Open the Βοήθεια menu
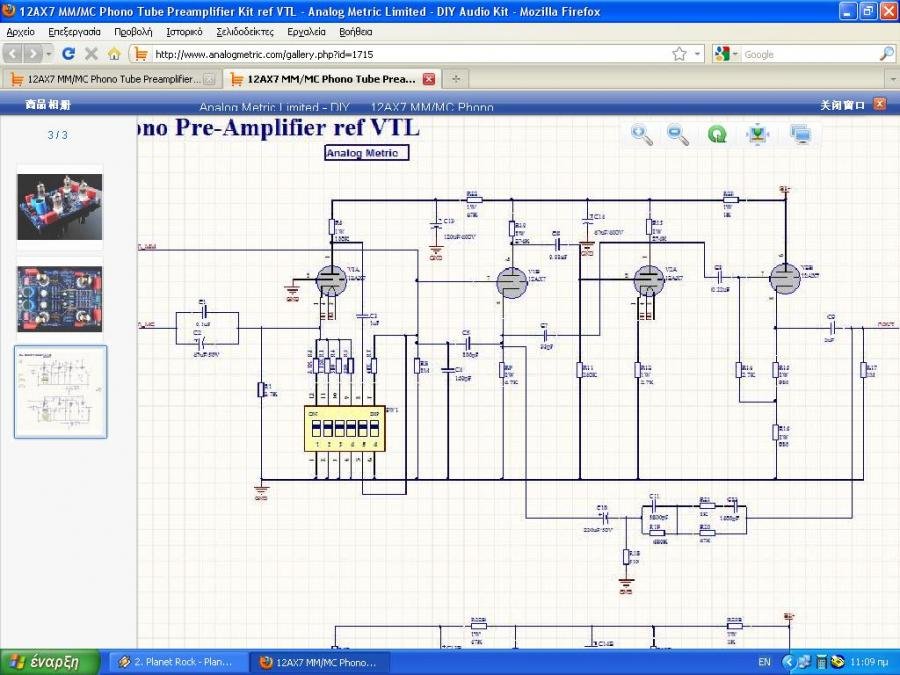 (356, 32)
